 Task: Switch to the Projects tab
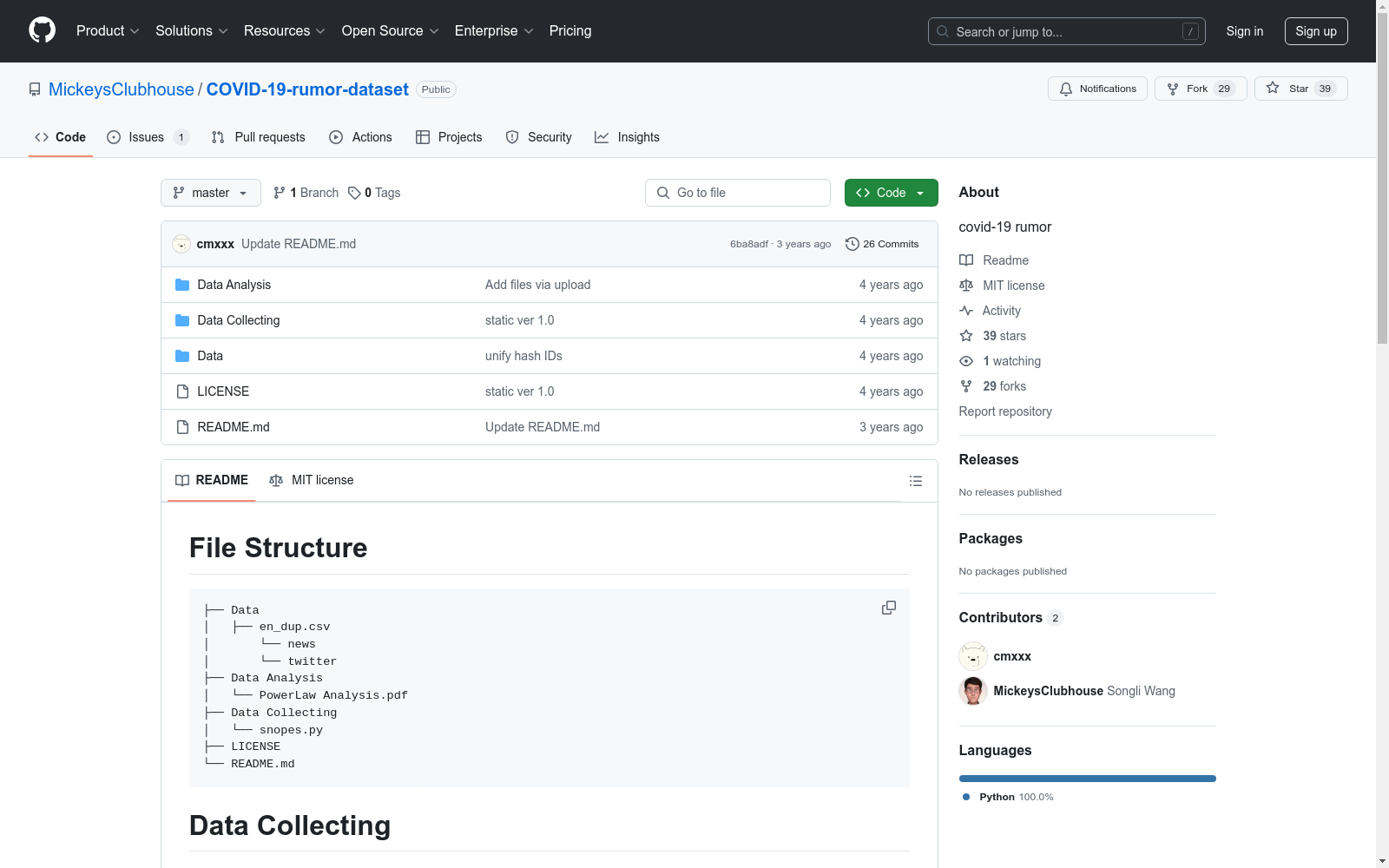[x=449, y=137]
